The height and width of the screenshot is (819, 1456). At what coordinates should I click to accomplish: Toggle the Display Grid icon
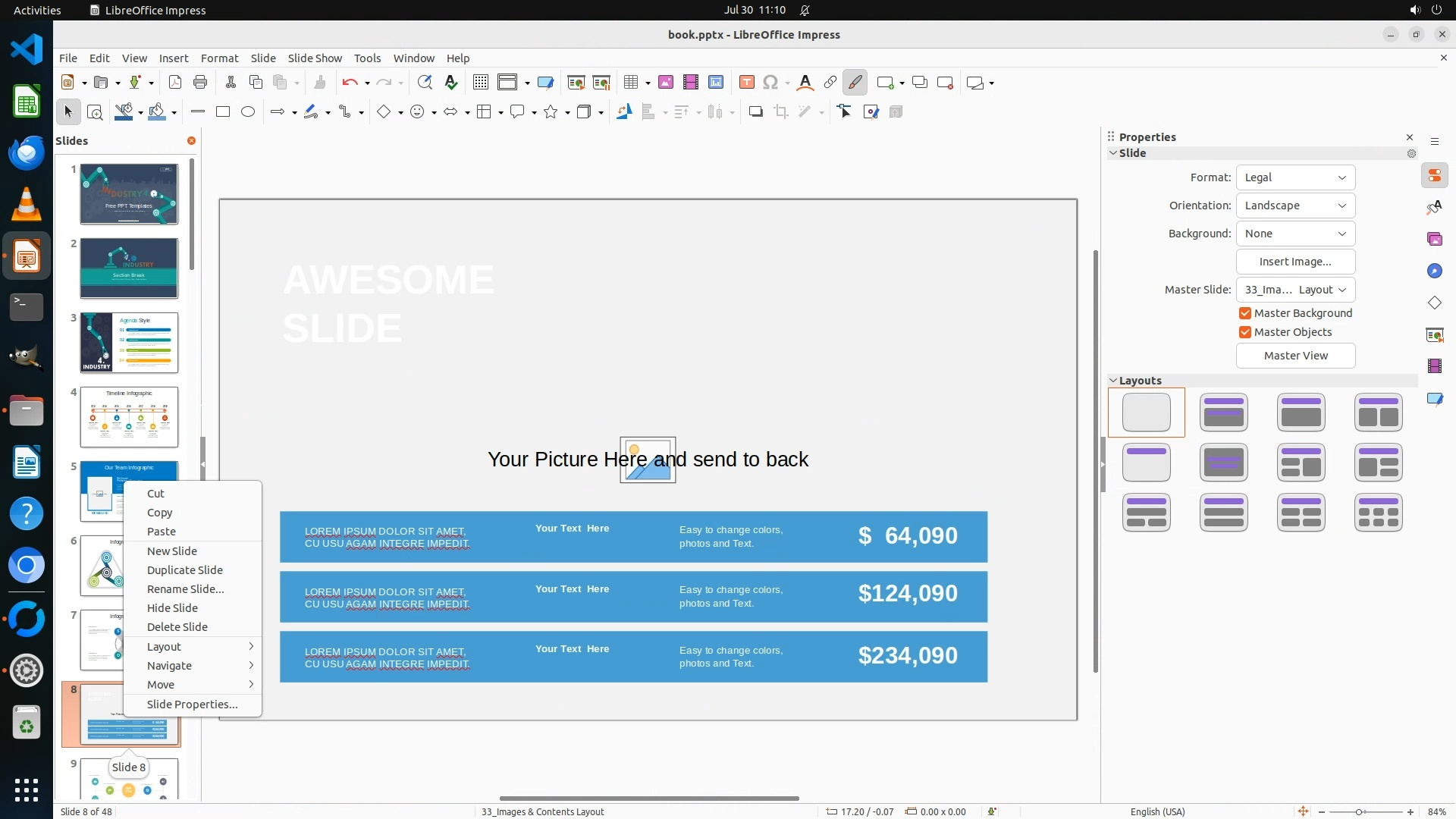coord(480,83)
